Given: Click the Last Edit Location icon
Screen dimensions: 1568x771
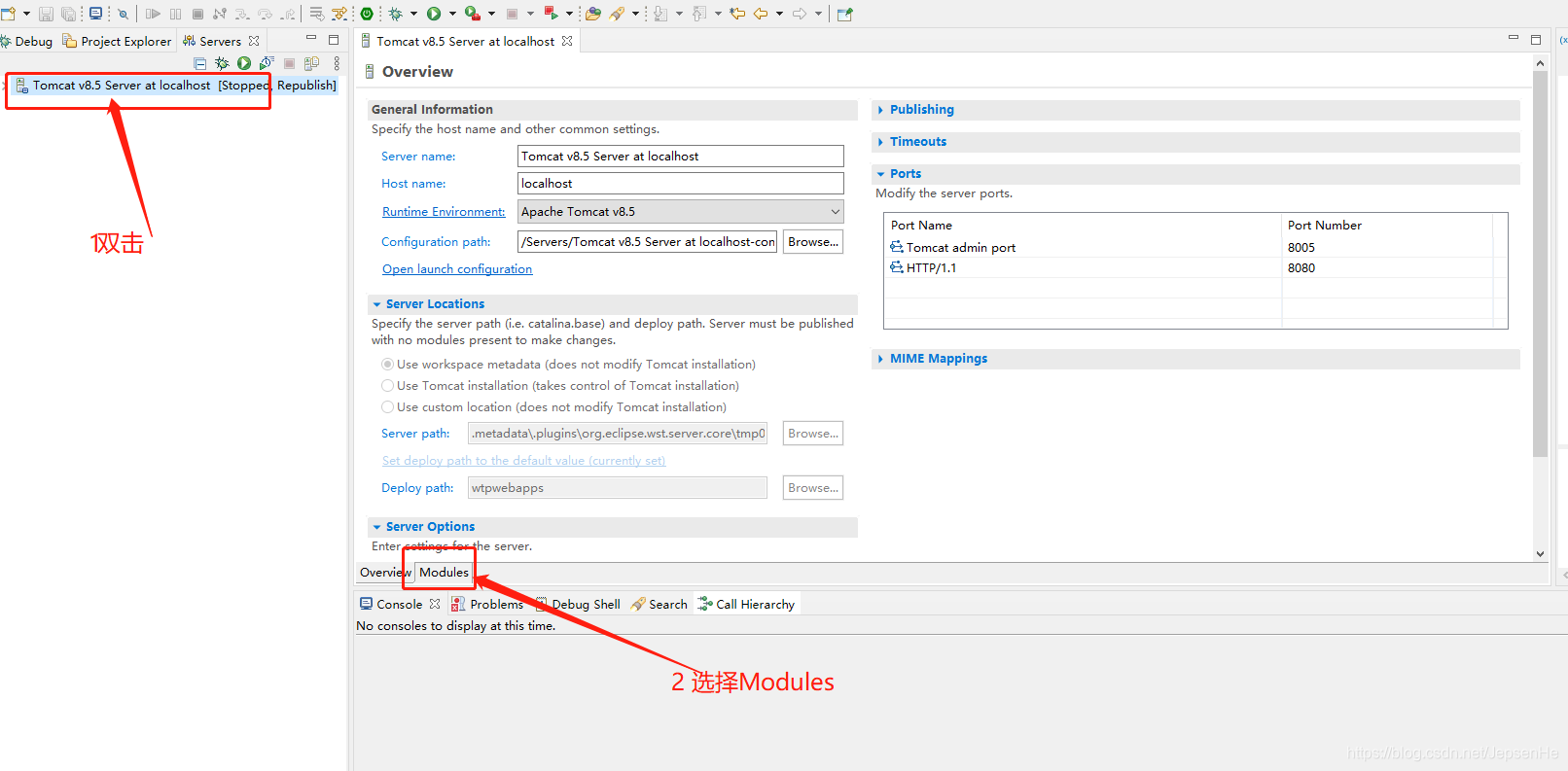Looking at the screenshot, I should point(737,14).
